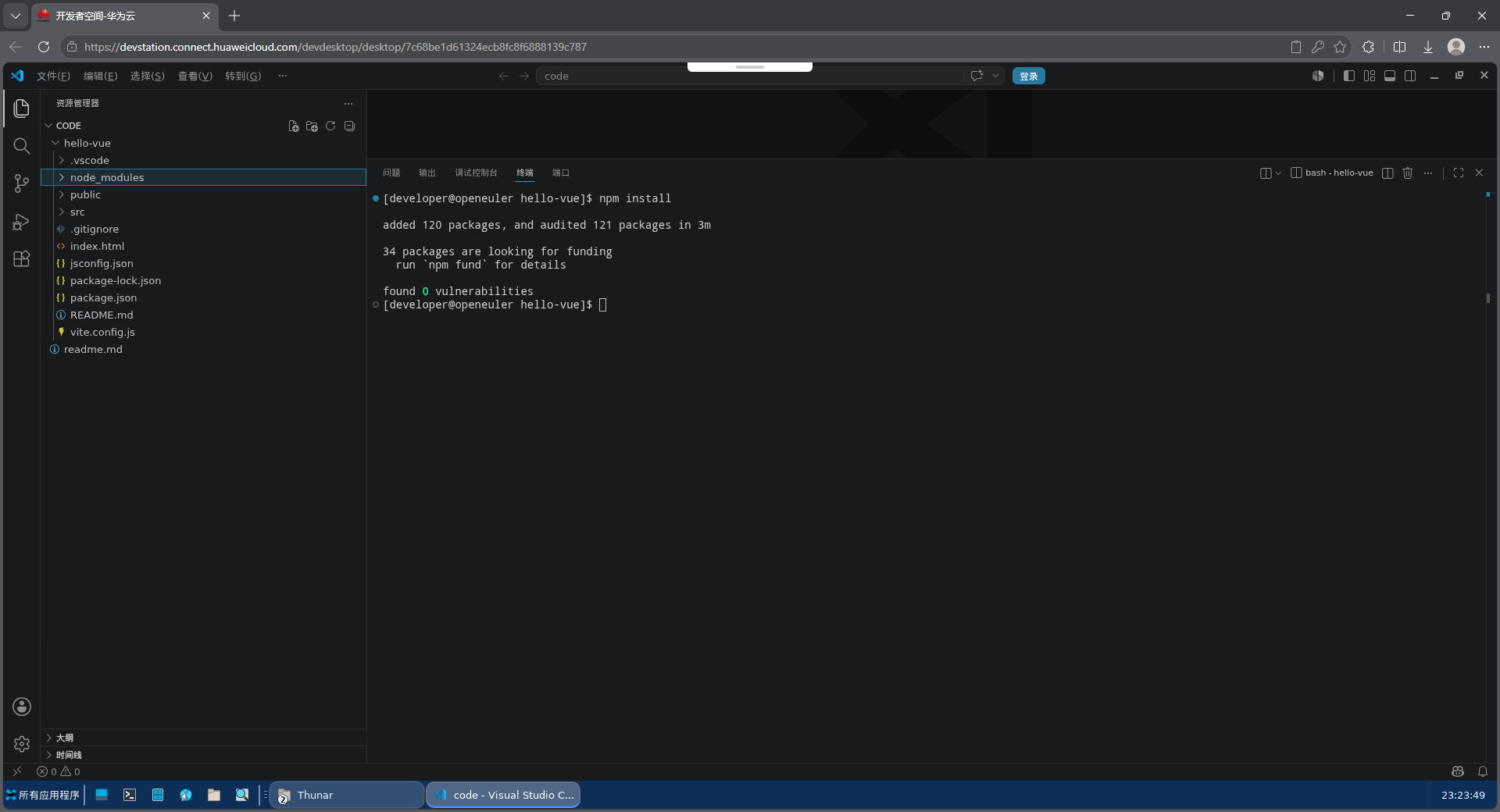The height and width of the screenshot is (812, 1500).
Task: Switch to Thunar window in taskbar
Action: click(x=347, y=795)
